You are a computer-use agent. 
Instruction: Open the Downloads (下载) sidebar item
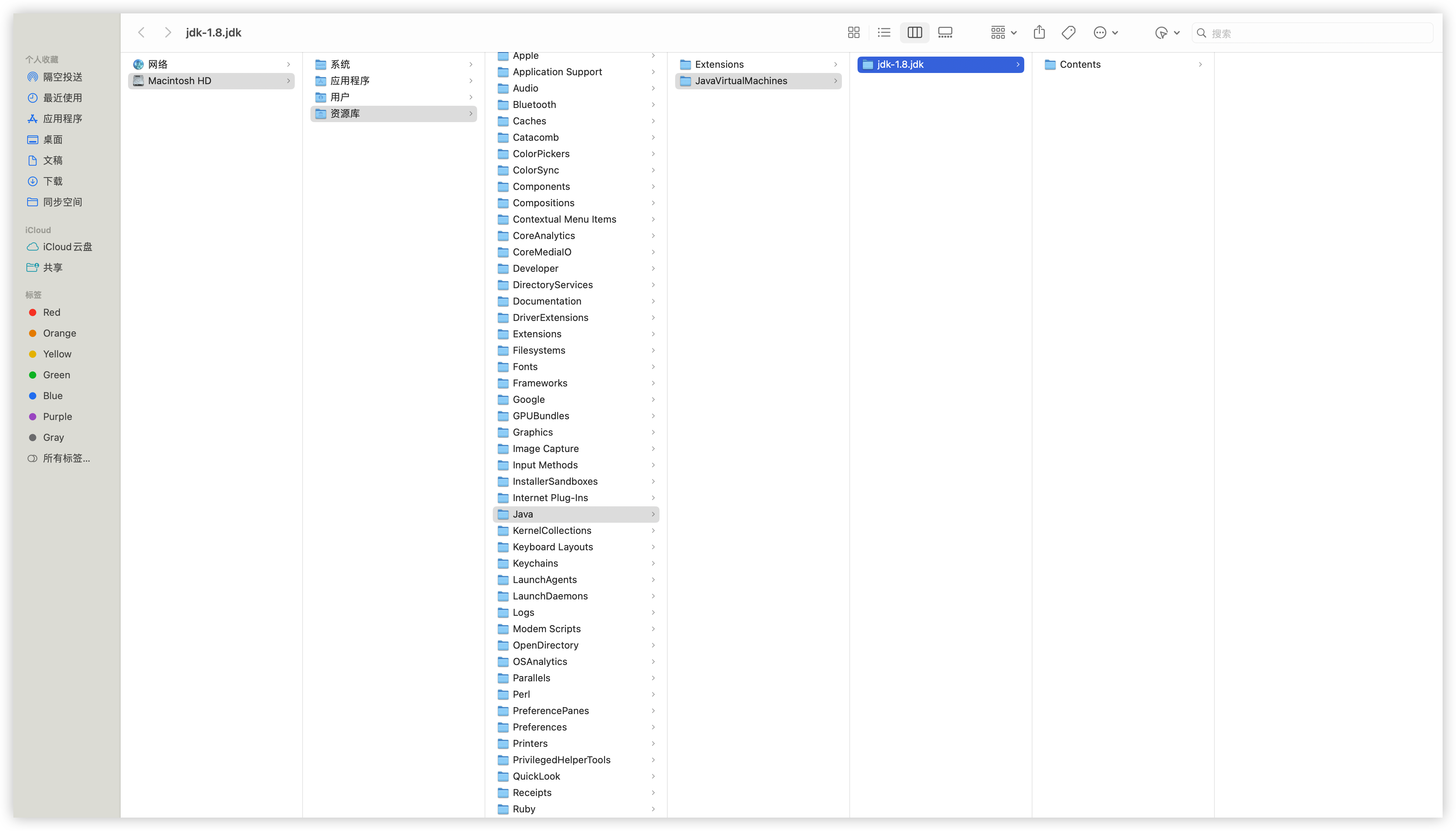click(52, 181)
